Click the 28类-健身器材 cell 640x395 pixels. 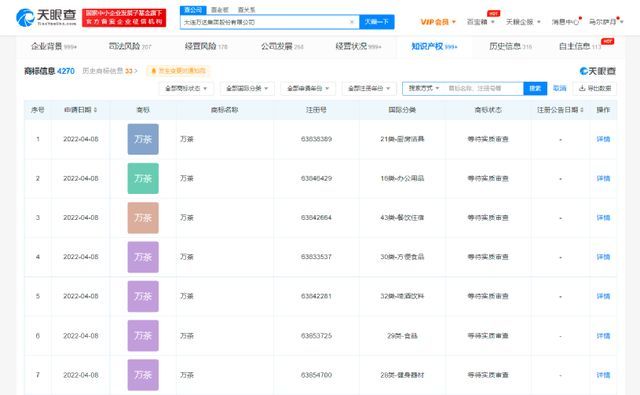402,375
